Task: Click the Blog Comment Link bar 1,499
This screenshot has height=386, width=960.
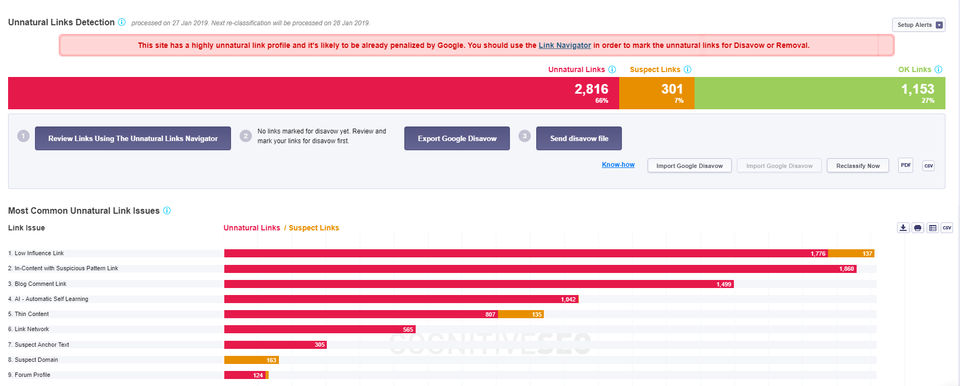Action: 479,284
